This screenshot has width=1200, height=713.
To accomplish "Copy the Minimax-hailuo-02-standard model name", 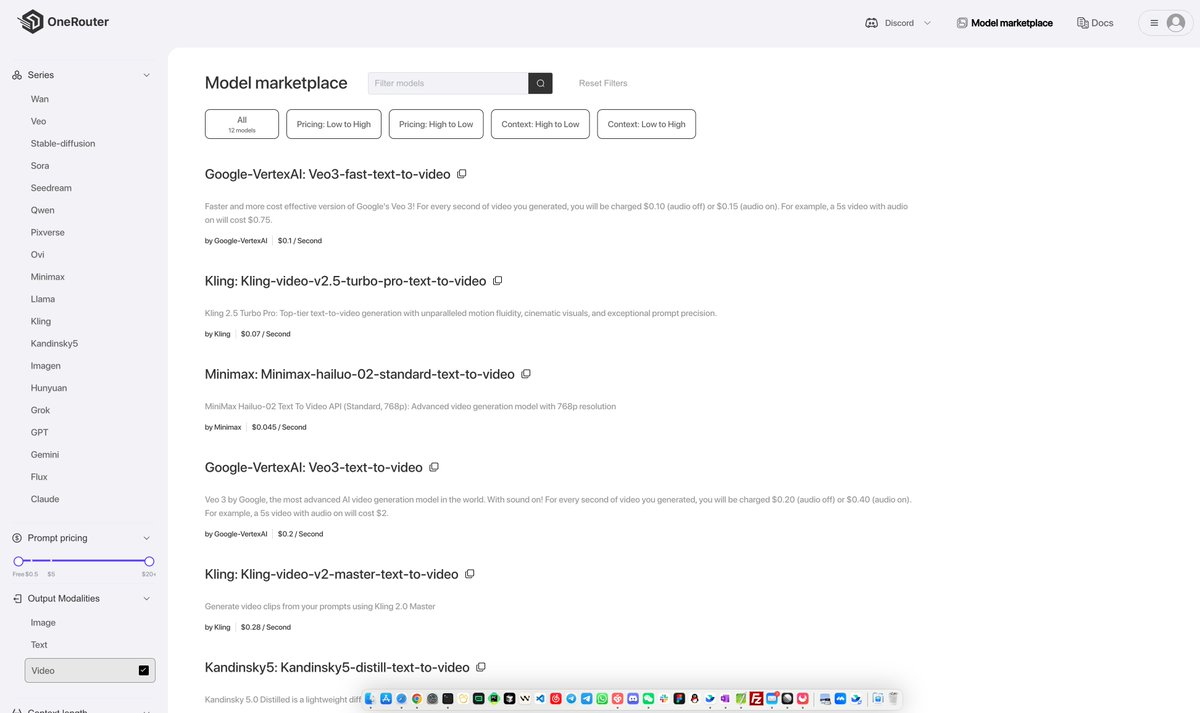I will (x=526, y=374).
